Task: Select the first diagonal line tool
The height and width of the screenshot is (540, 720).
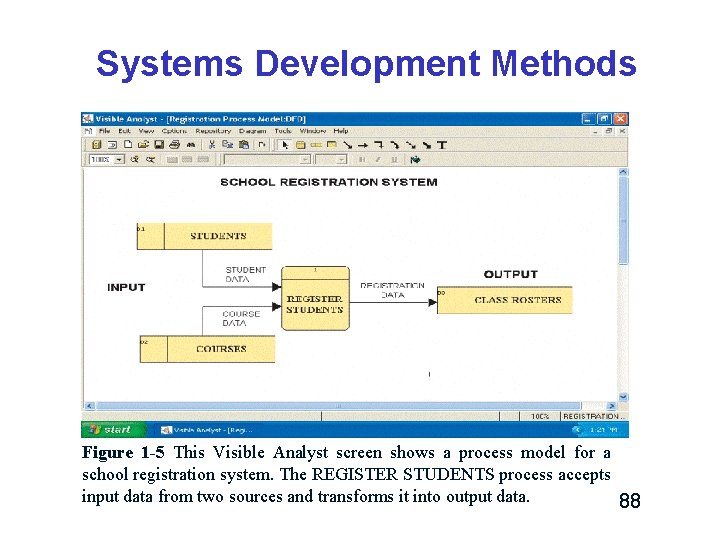Action: (x=348, y=145)
